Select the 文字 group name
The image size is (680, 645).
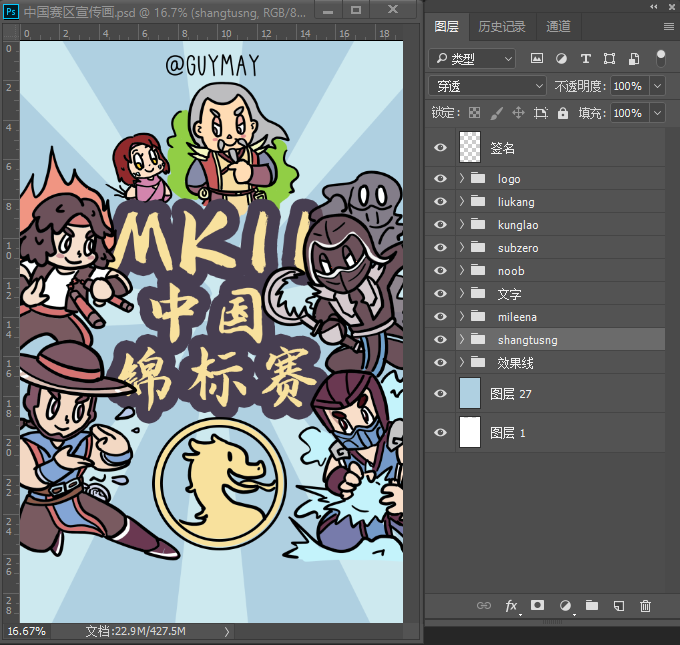click(x=509, y=294)
